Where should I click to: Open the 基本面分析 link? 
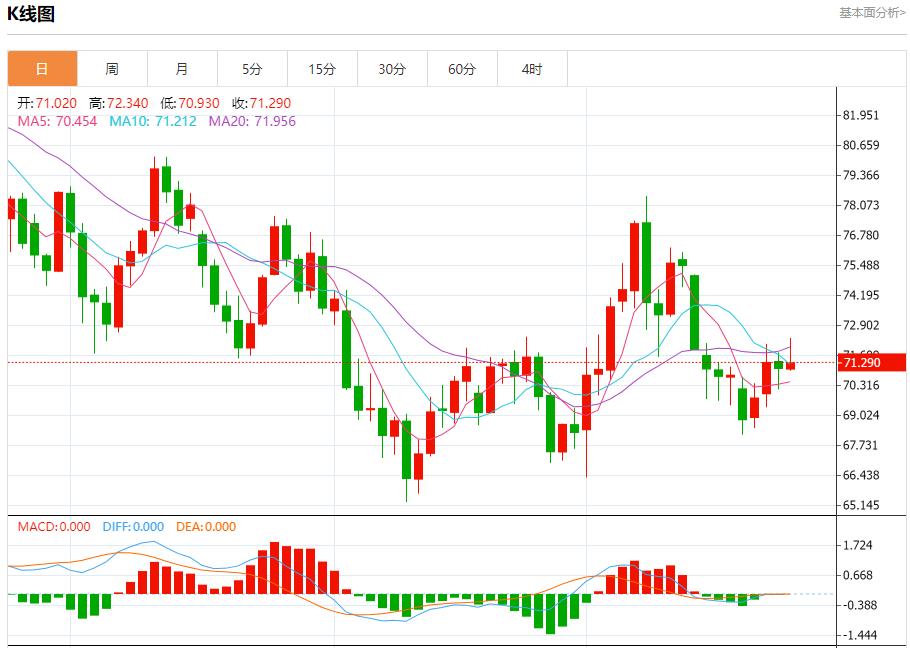(x=871, y=13)
